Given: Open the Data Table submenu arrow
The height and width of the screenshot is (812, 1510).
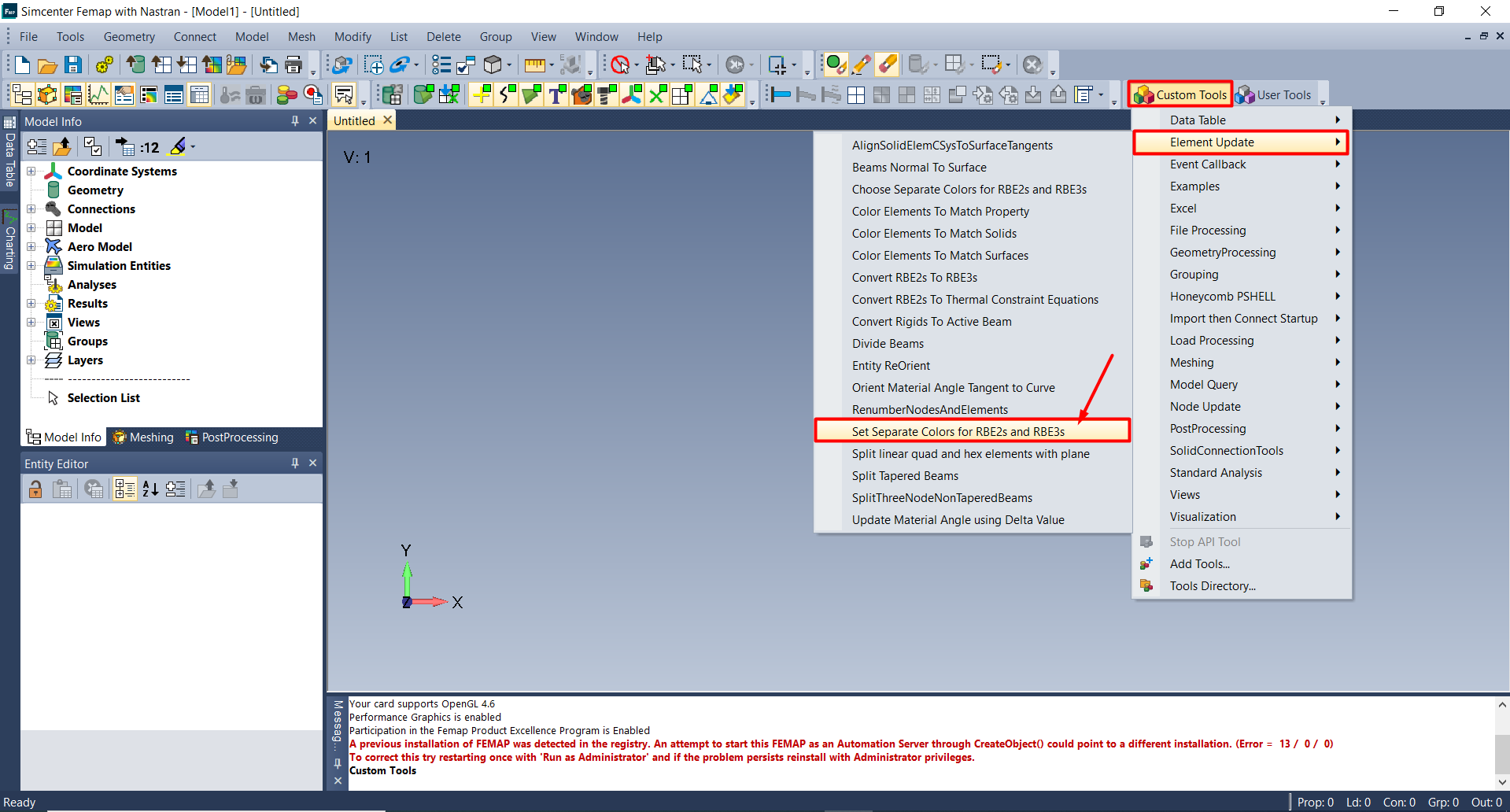Looking at the screenshot, I should point(1337,120).
